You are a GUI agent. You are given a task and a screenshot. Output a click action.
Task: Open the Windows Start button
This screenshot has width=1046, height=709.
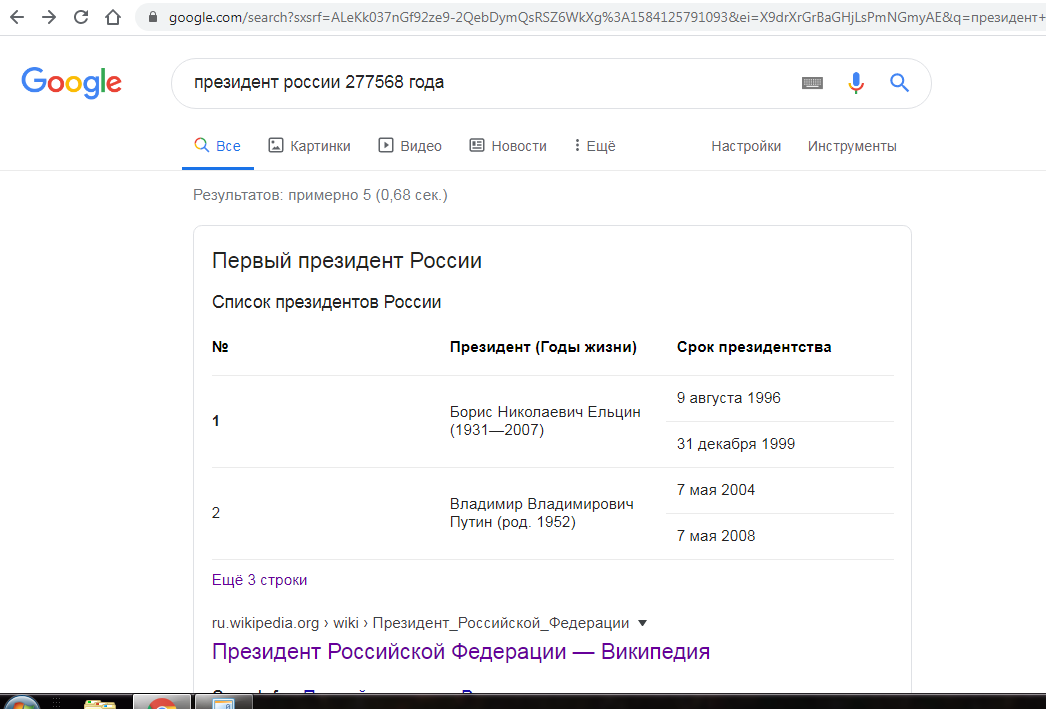(21, 702)
